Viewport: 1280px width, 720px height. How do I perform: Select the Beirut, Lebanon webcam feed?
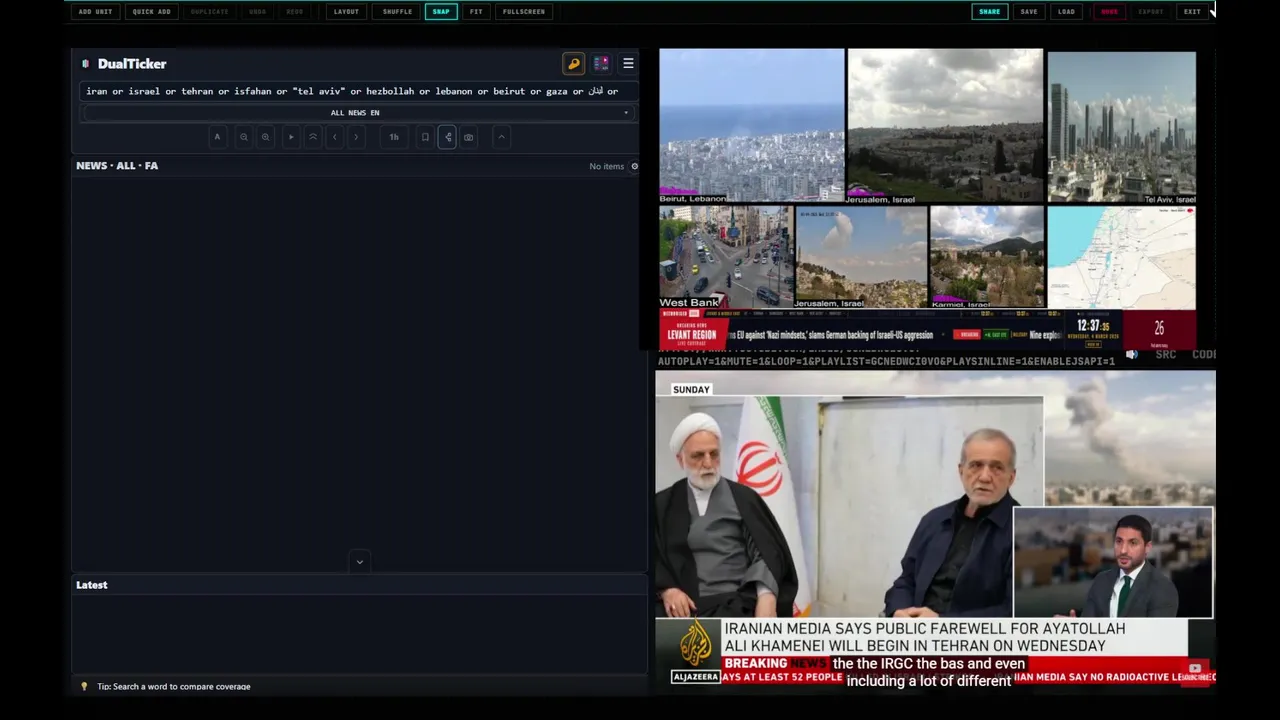click(752, 126)
